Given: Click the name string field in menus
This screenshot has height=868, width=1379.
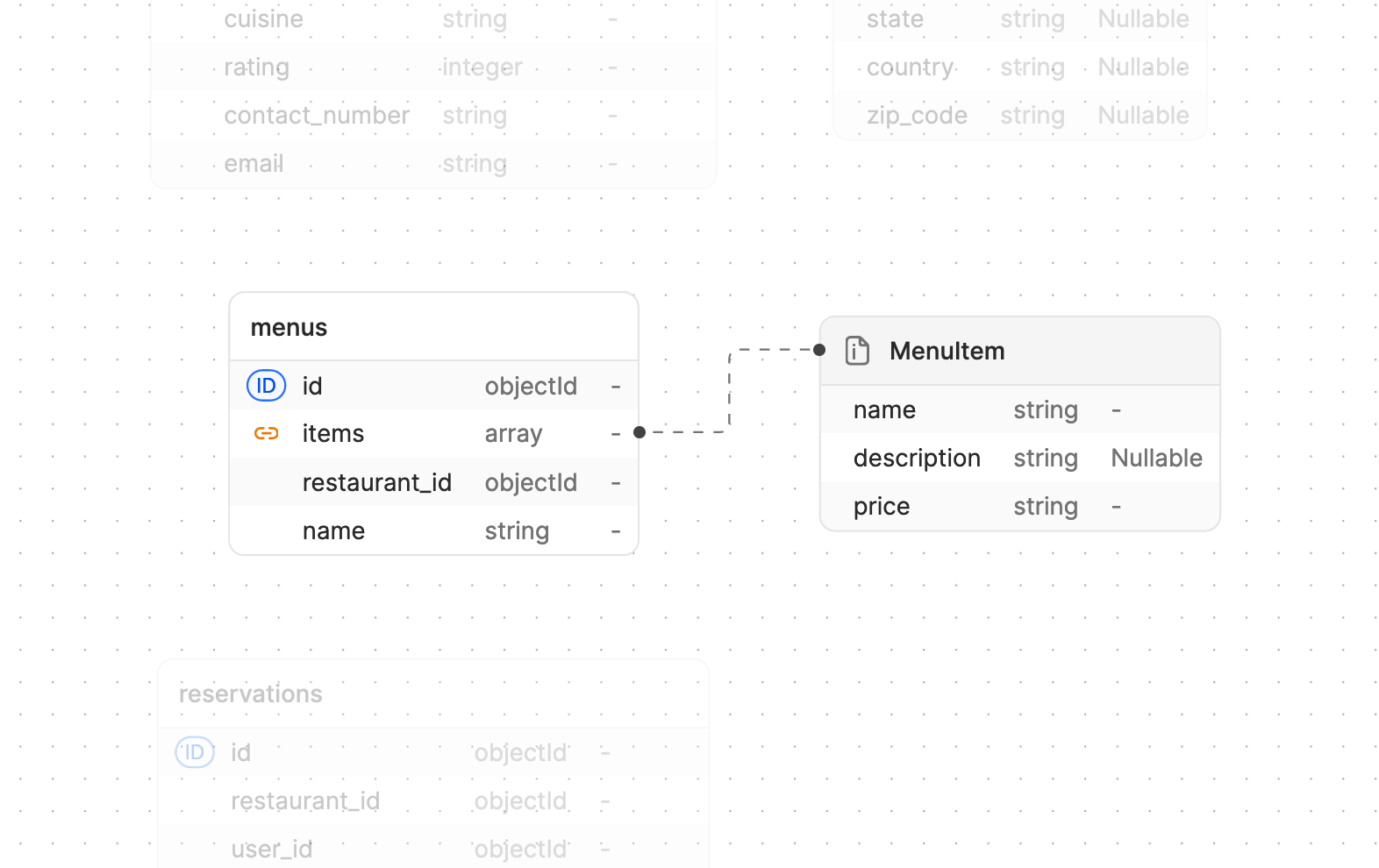Looking at the screenshot, I should pos(433,530).
